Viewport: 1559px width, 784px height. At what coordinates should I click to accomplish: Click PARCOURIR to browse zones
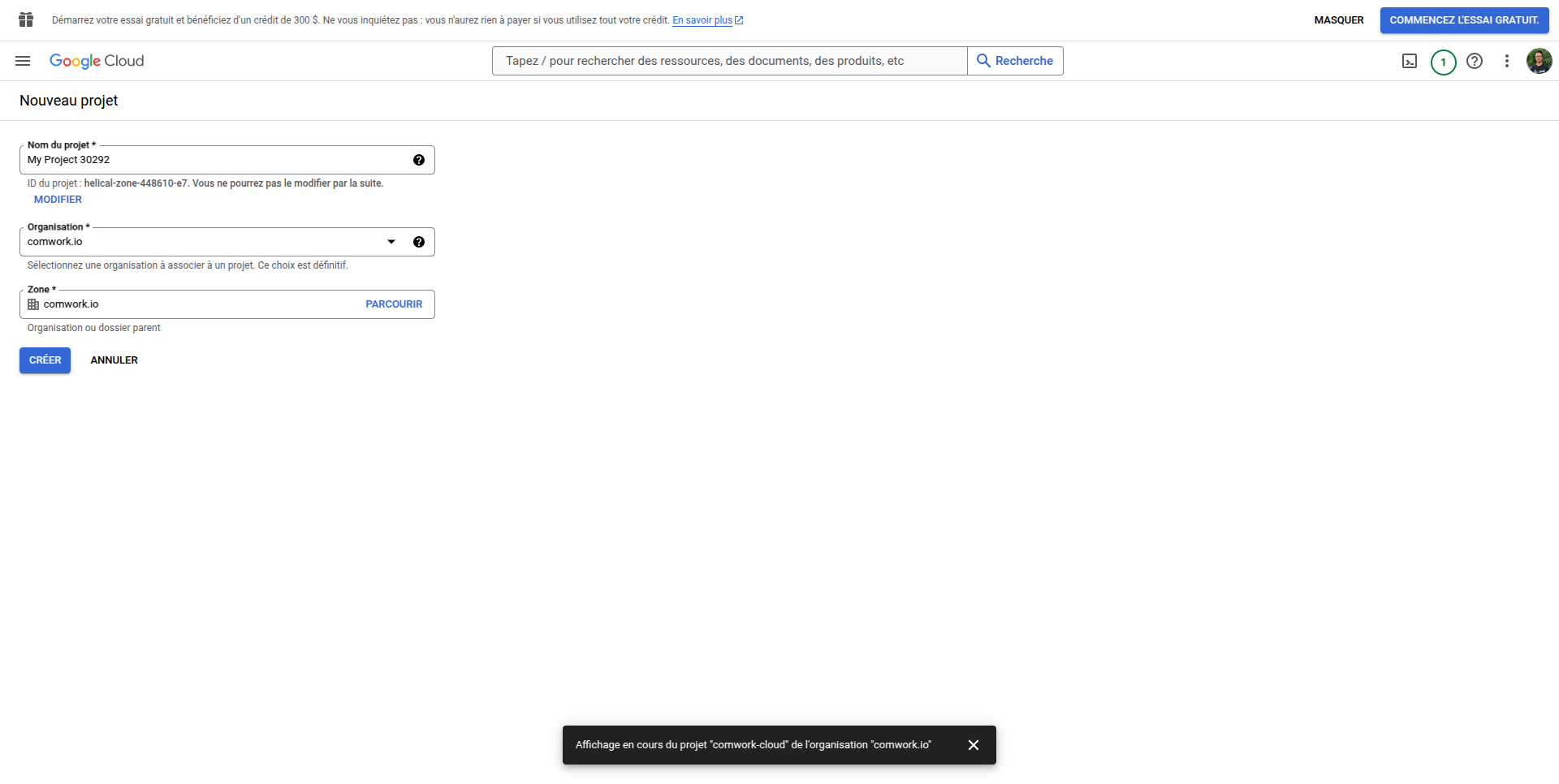pos(394,304)
